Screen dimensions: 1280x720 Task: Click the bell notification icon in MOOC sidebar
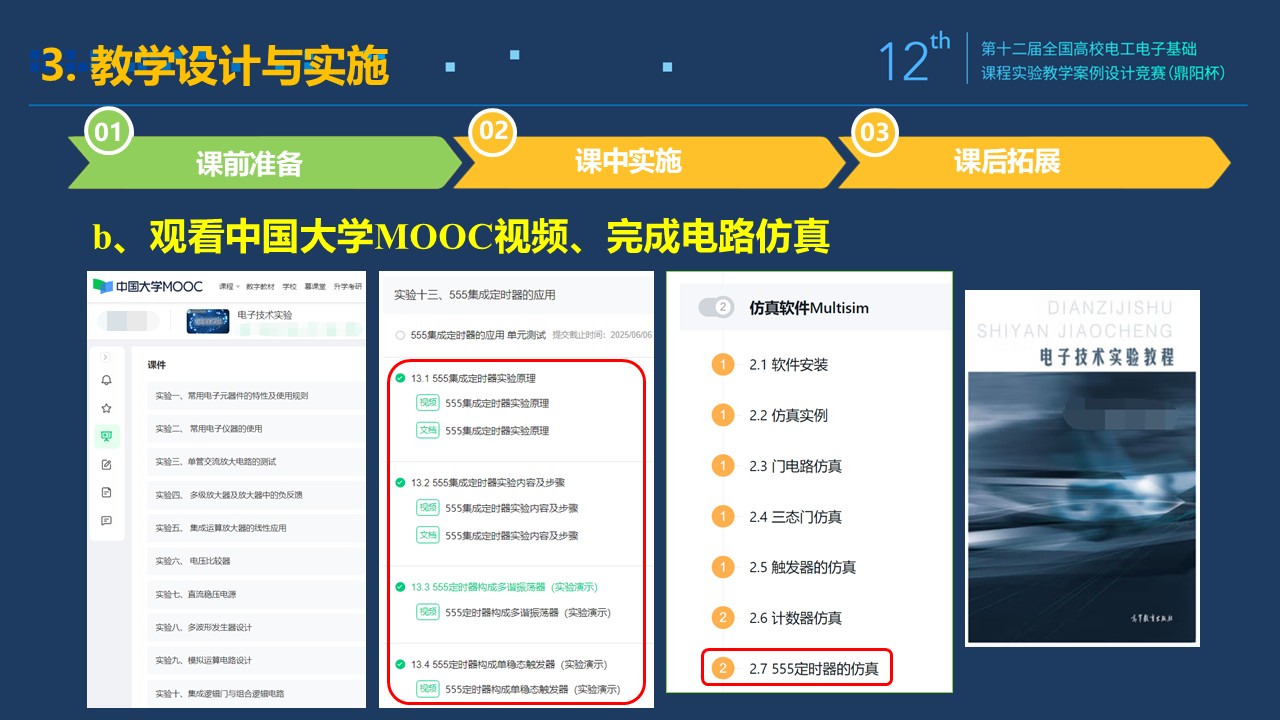pyautogui.click(x=106, y=380)
